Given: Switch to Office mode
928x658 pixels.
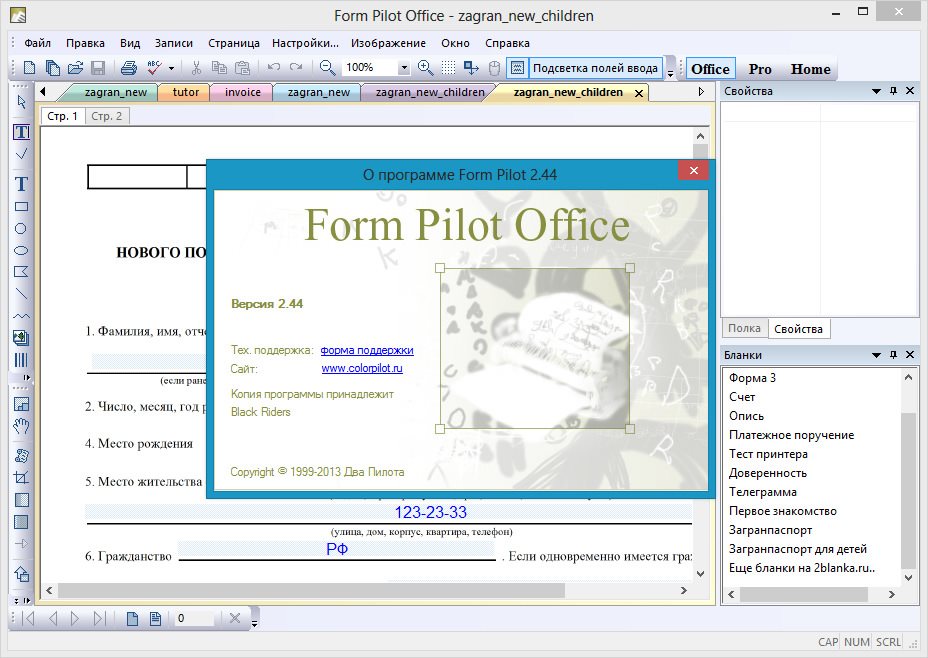Looking at the screenshot, I should pos(710,69).
